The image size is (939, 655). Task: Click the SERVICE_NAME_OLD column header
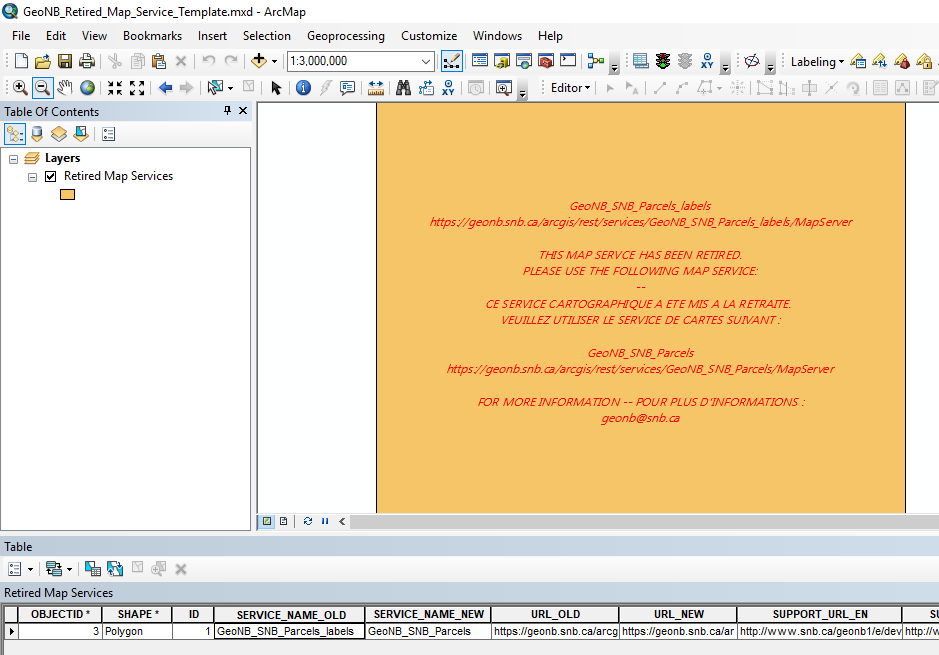tap(291, 615)
